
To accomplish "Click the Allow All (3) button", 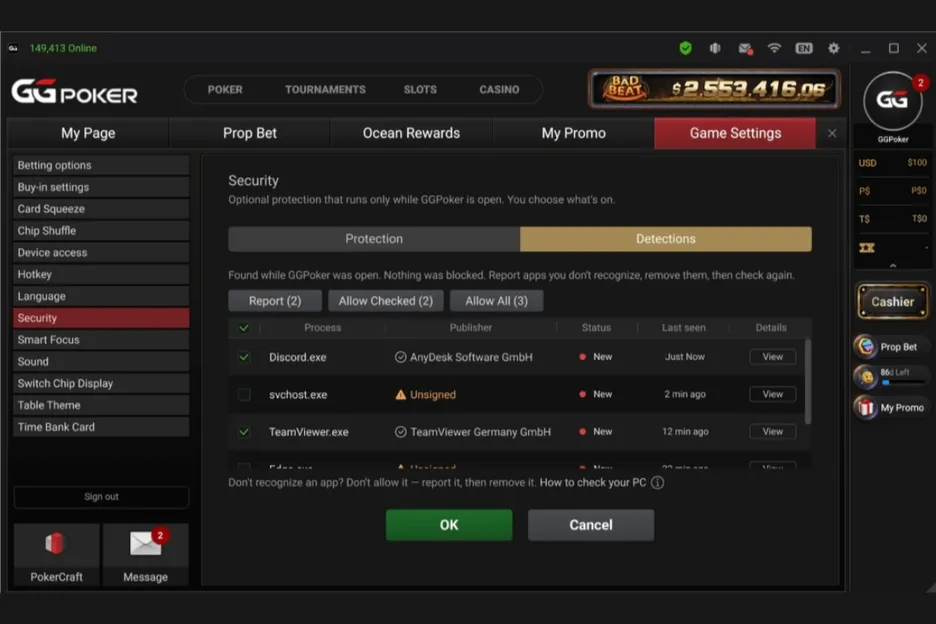I will click(x=497, y=301).
